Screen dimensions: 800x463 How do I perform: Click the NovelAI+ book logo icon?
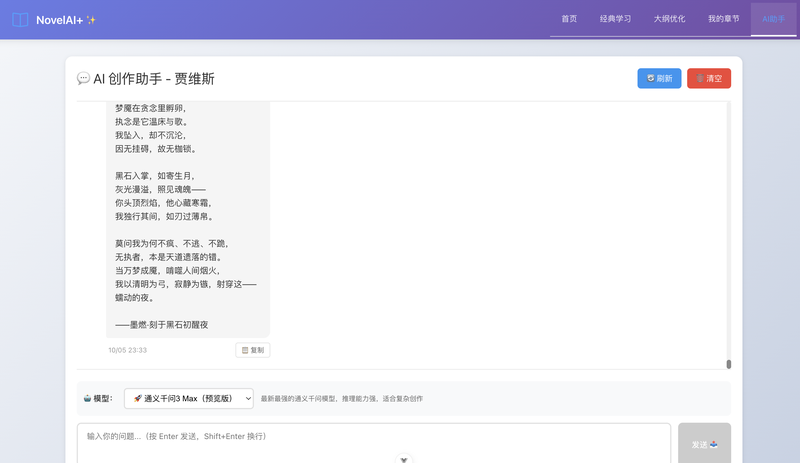(20, 19)
